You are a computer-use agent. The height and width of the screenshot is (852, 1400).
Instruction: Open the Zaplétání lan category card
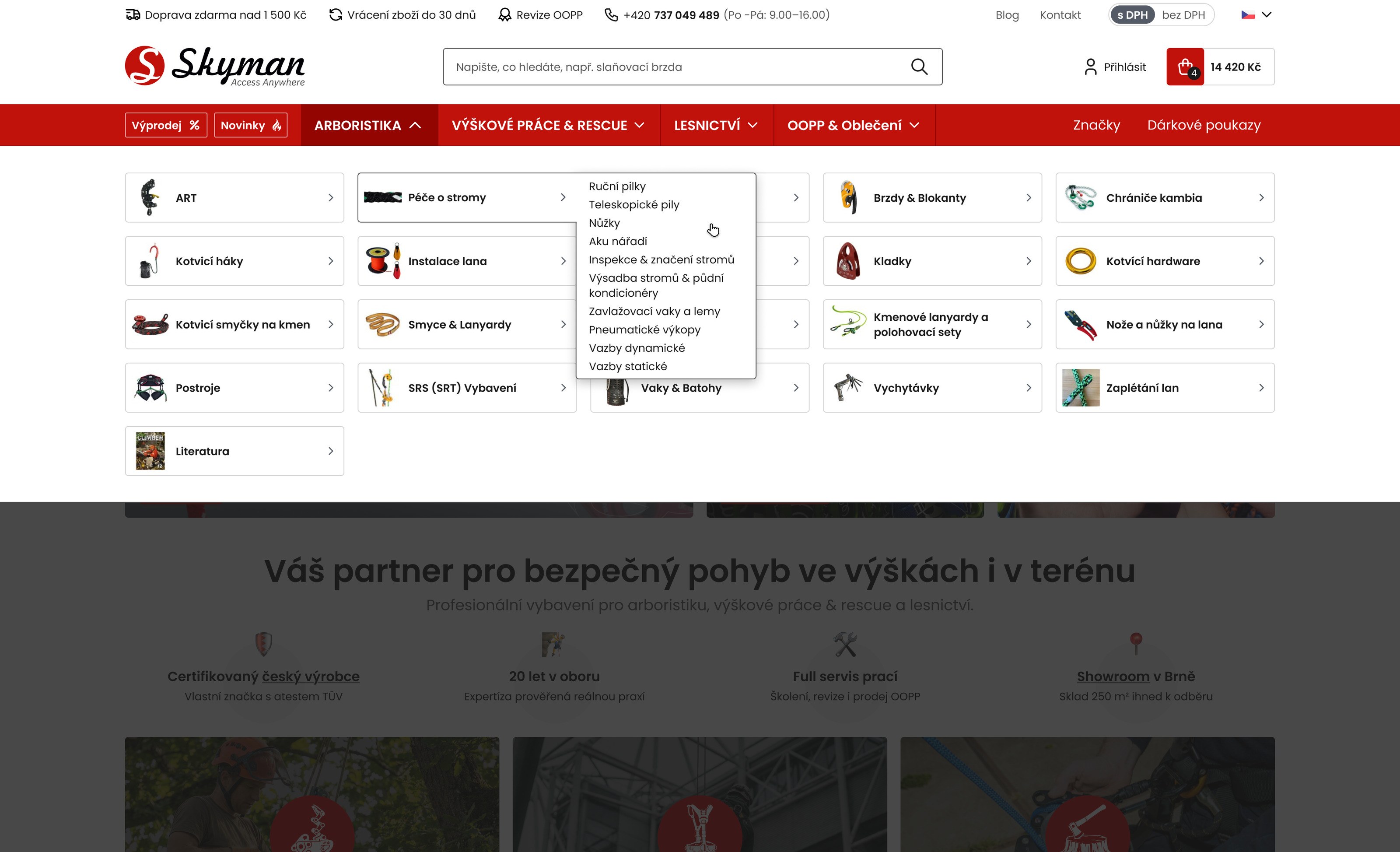[x=1165, y=388]
